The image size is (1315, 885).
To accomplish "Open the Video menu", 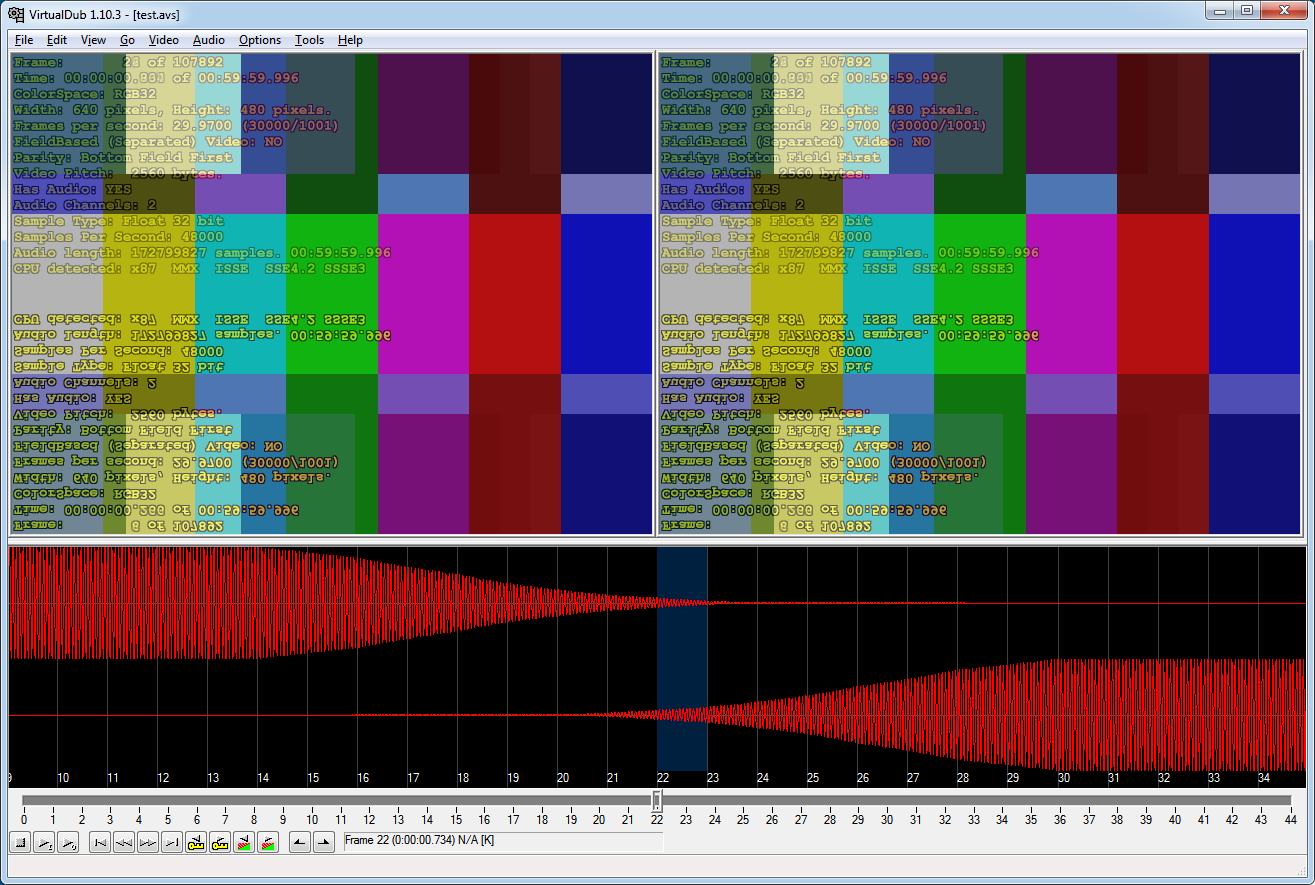I will coord(164,40).
